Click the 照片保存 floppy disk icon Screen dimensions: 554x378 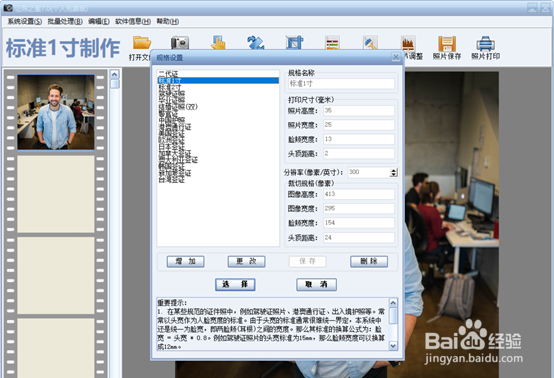point(447,43)
